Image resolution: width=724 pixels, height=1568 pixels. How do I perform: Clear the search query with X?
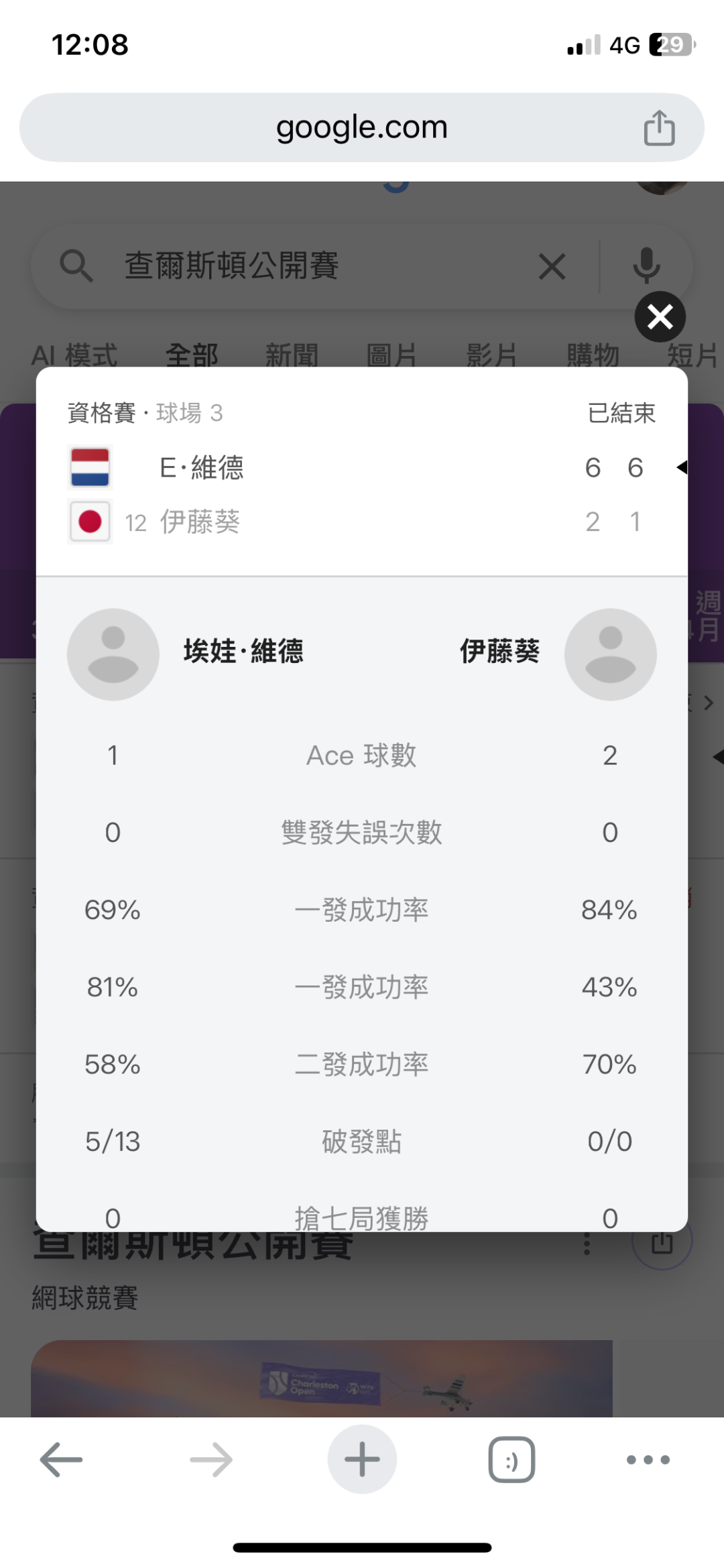[x=552, y=267]
